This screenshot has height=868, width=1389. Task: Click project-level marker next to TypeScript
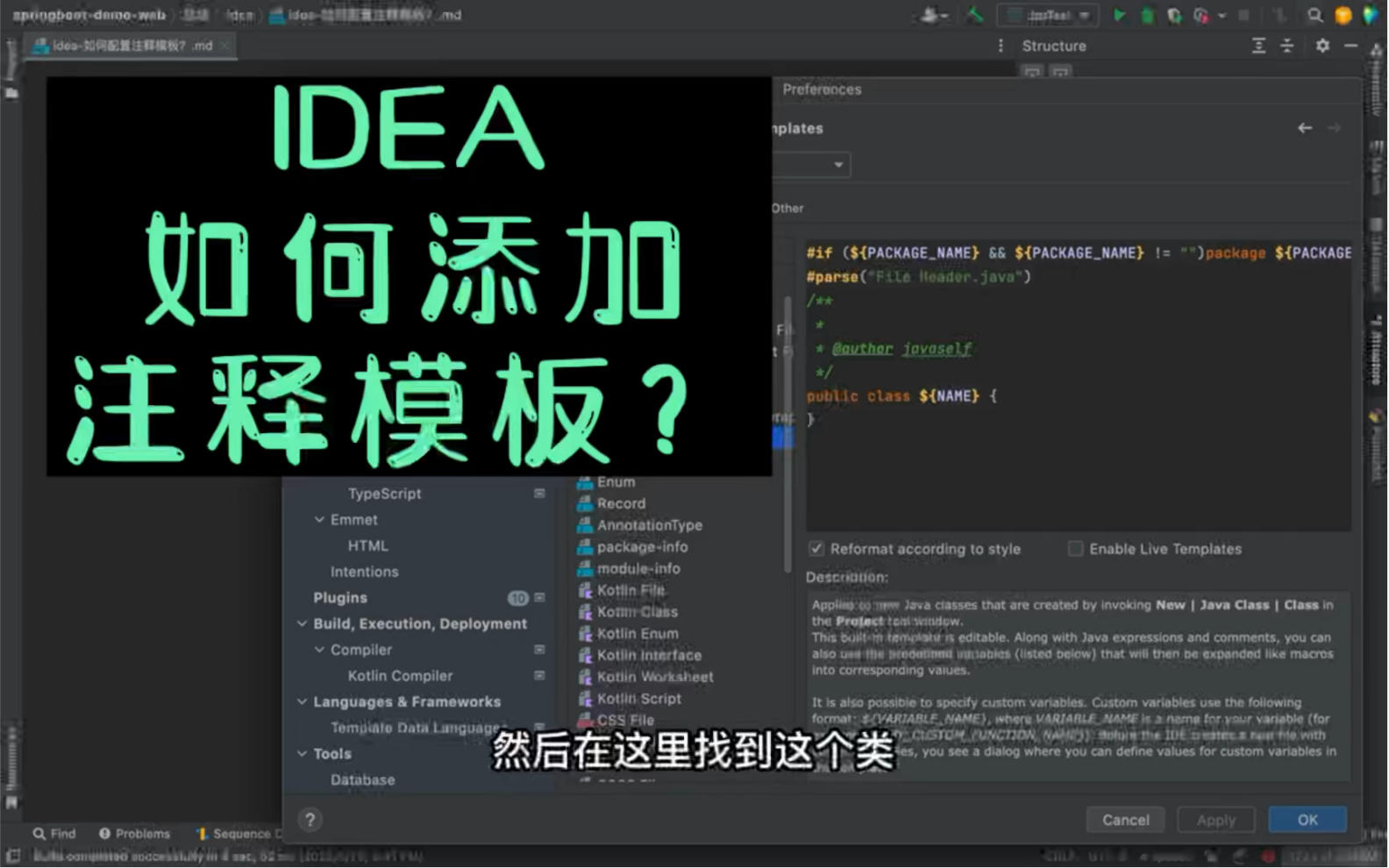click(x=539, y=494)
